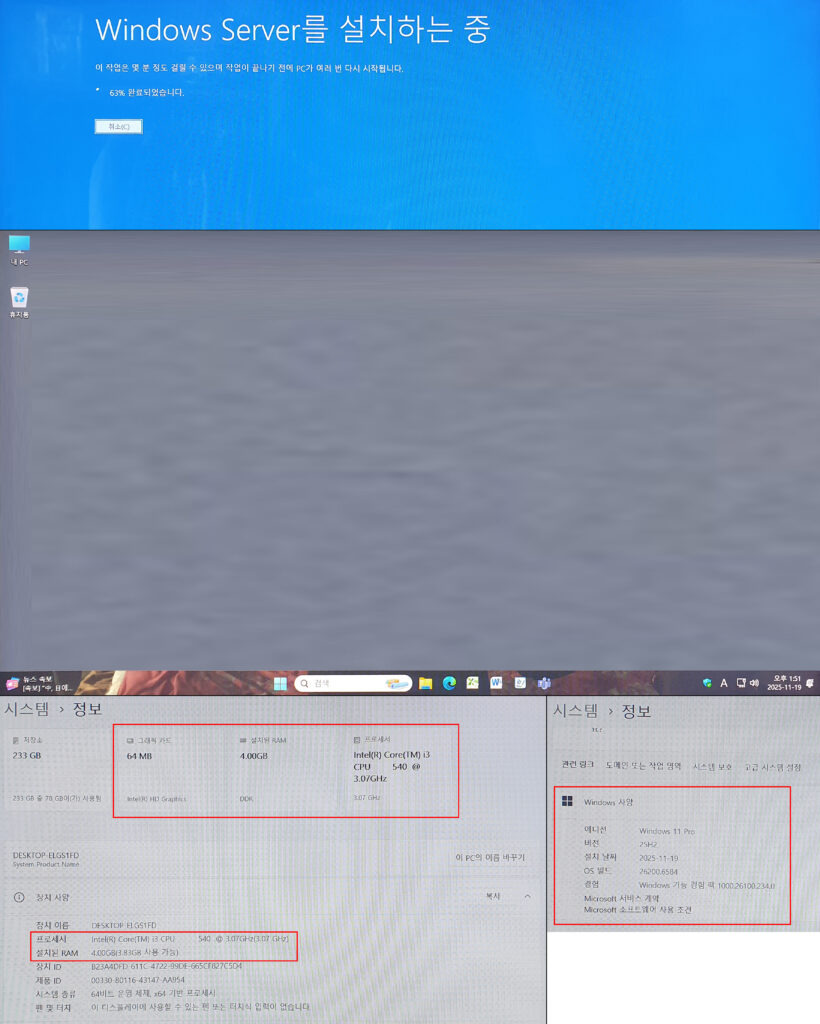Image resolution: width=820 pixels, height=1024 pixels.
Task: Launch Microsoft Edge from the taskbar
Action: point(449,683)
